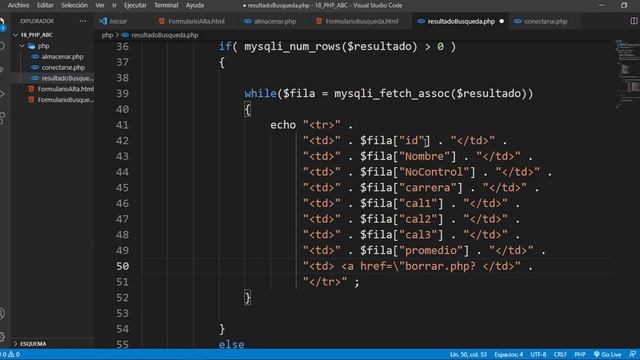Click the resultadoBusqueda.php breadcrumb
Viewport: 640px width, 360px height.
[x=164, y=35]
